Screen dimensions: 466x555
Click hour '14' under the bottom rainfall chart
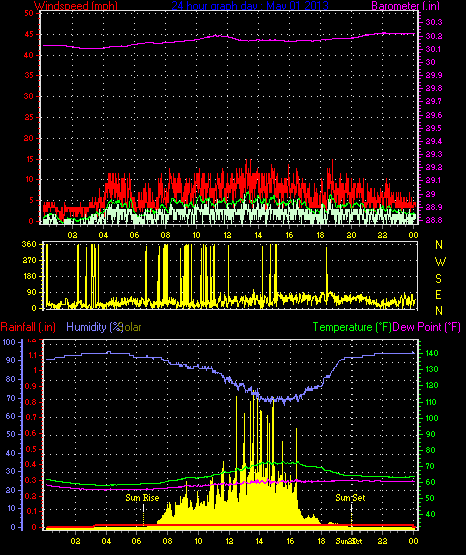[259, 541]
